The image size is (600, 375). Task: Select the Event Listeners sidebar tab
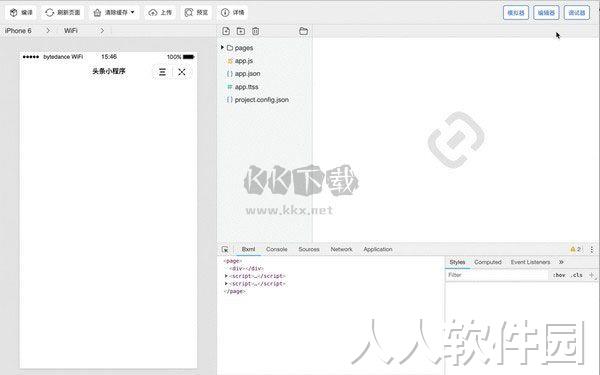click(530, 262)
